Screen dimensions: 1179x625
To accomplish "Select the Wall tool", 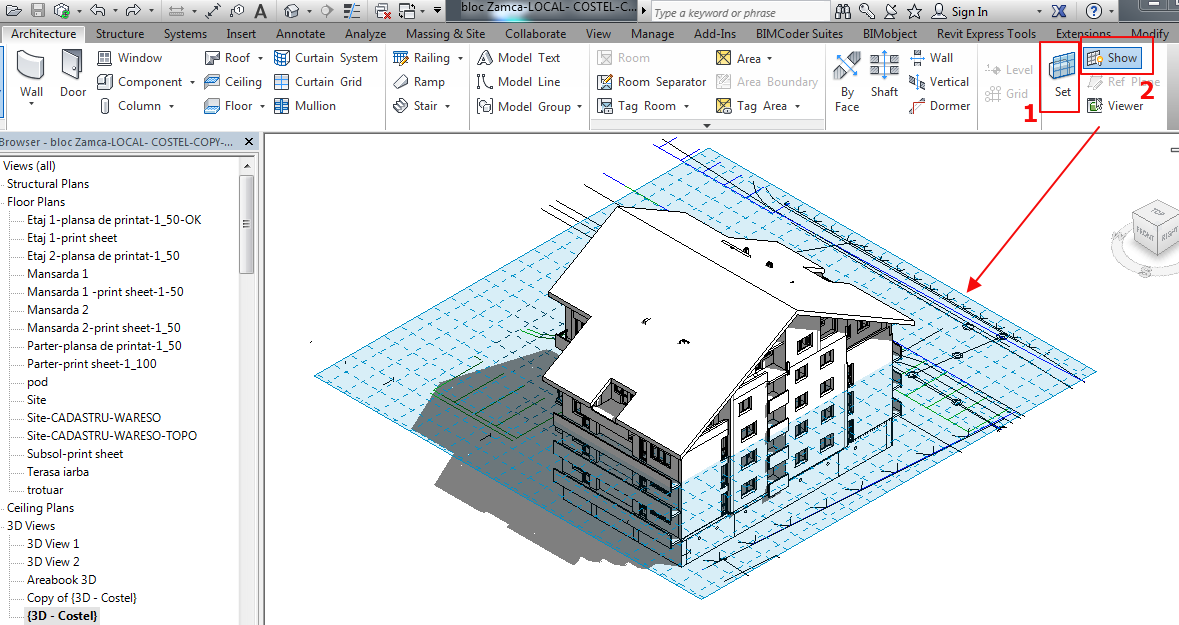I will pyautogui.click(x=30, y=75).
